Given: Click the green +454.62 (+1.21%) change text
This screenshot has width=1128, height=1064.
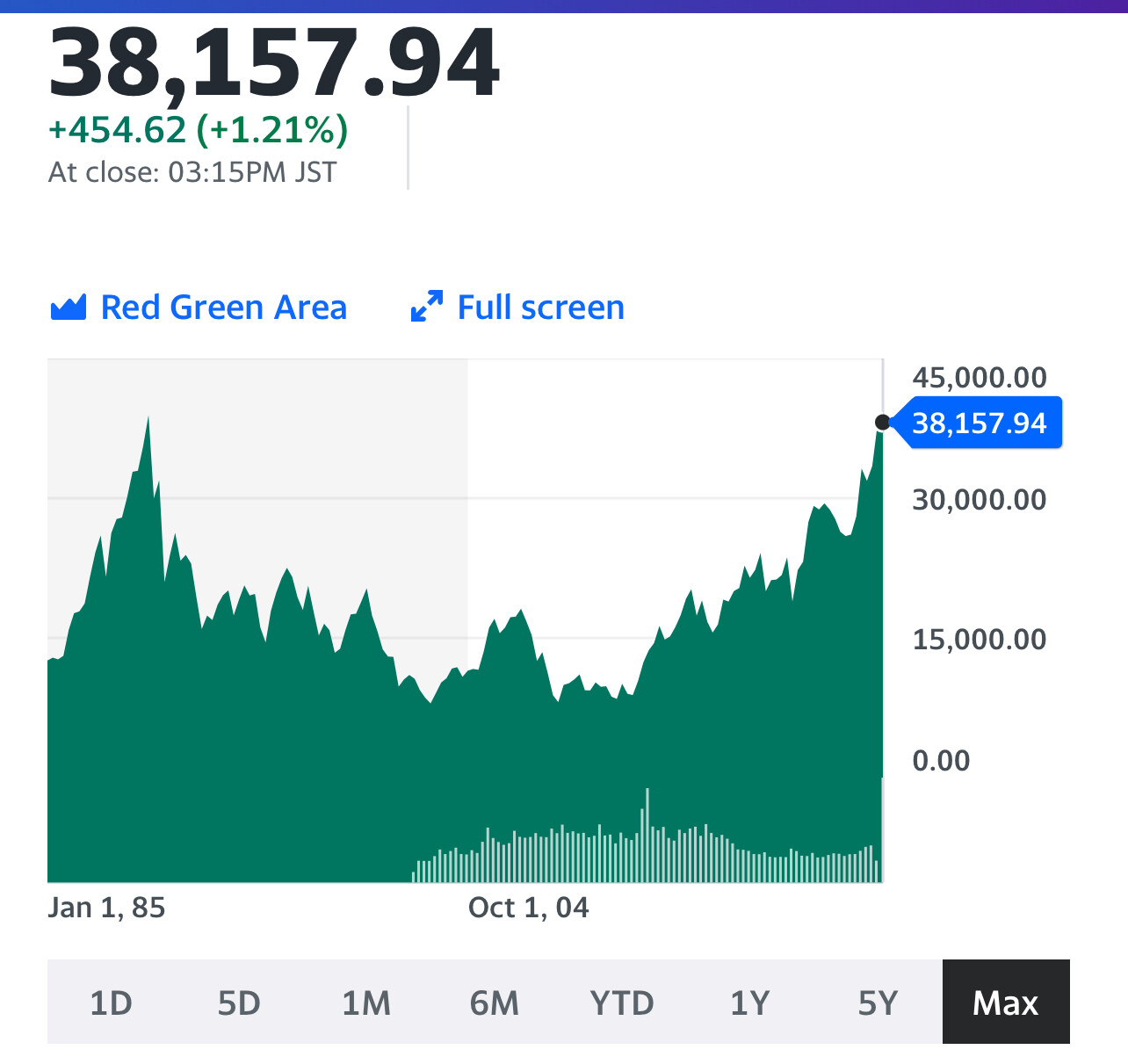Looking at the screenshot, I should (199, 130).
